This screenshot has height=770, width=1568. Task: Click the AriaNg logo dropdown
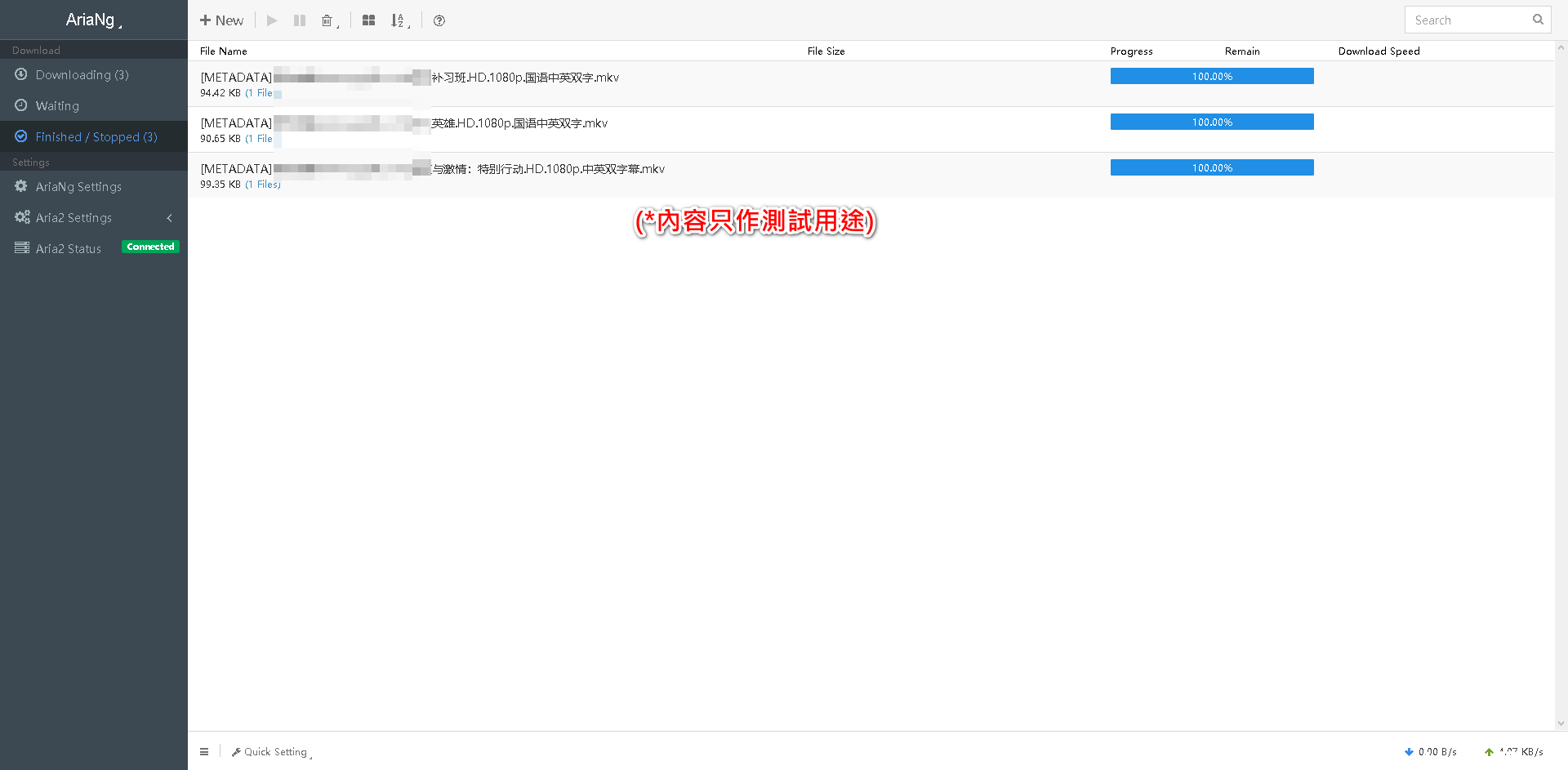tap(93, 20)
